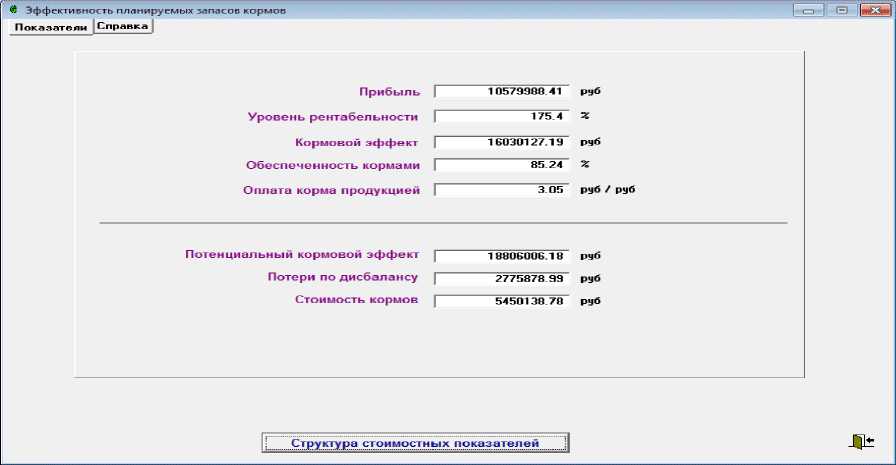Image resolution: width=896 pixels, height=465 pixels.
Task: Click the руб / руб unit text
Action: 608,190
